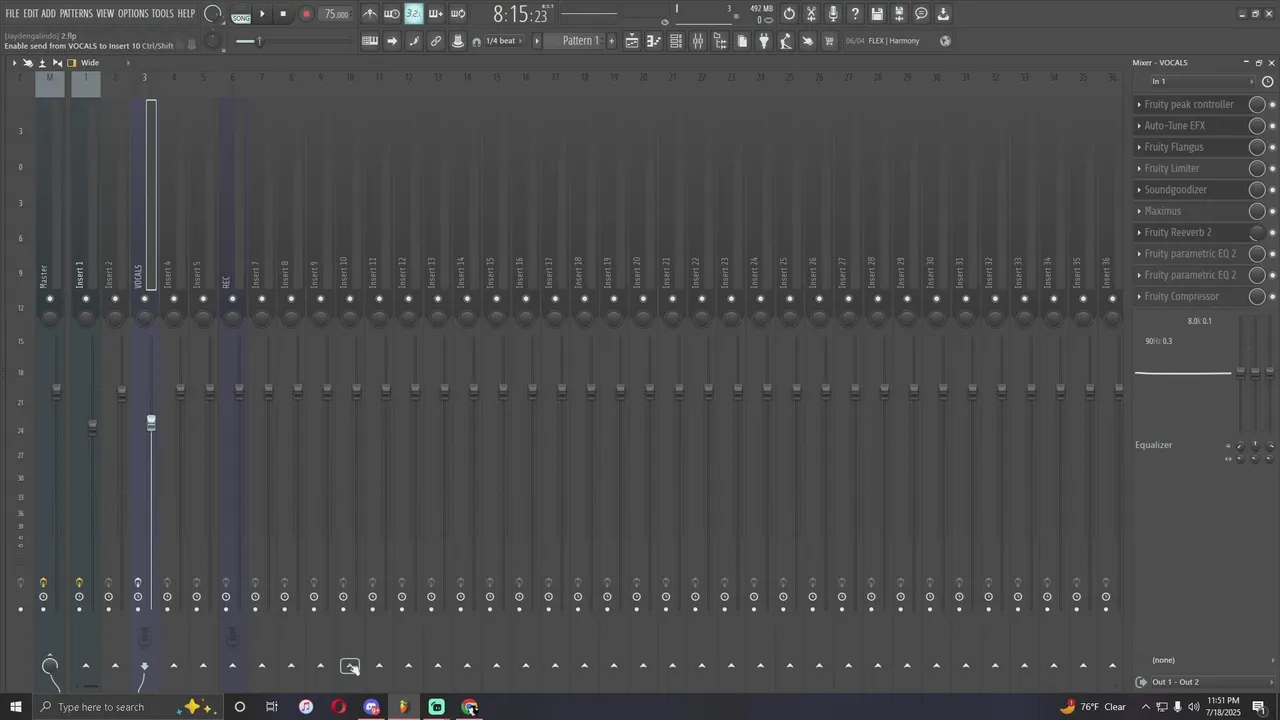The width and height of the screenshot is (1280, 720).
Task: Click the Save project floppy icon
Action: tap(877, 14)
